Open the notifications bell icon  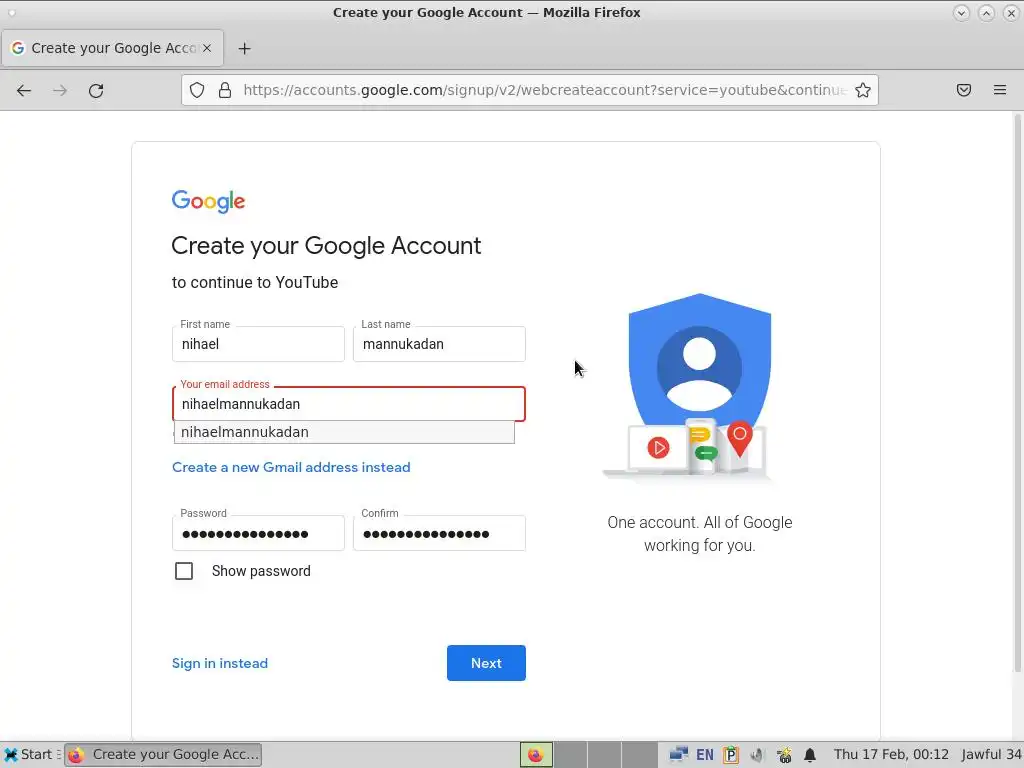click(x=810, y=755)
